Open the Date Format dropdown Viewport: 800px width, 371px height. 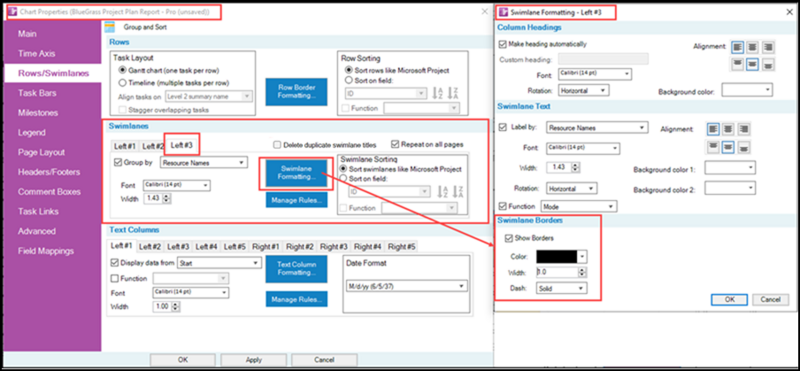click(406, 286)
